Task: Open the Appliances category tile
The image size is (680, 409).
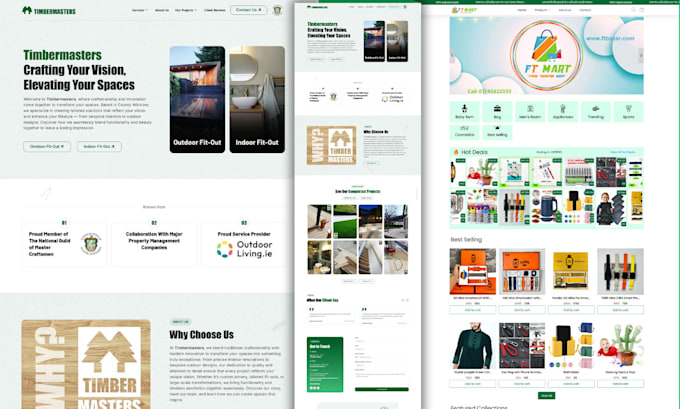Action: pos(563,112)
